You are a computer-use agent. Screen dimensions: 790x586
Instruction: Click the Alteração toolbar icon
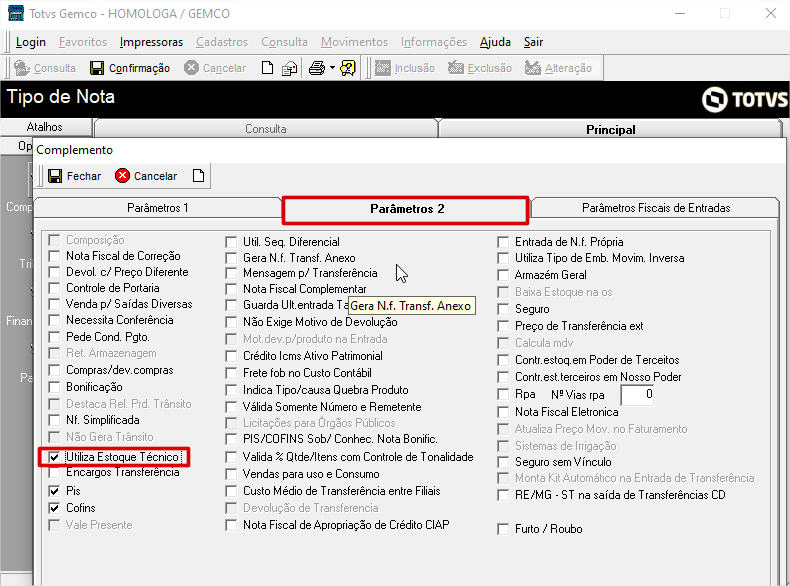point(533,68)
